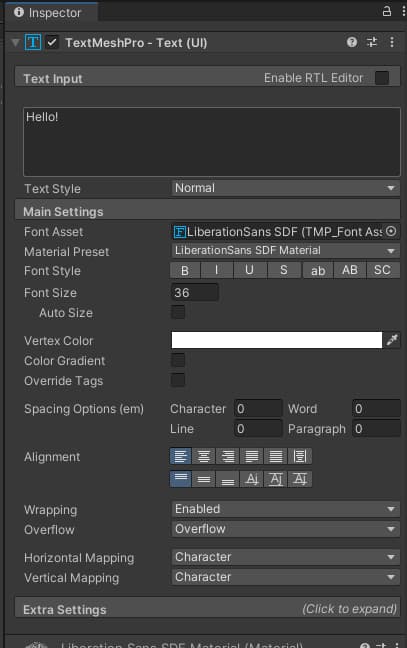The image size is (407, 648).
Task: Toggle Bold font style
Action: [x=185, y=270]
